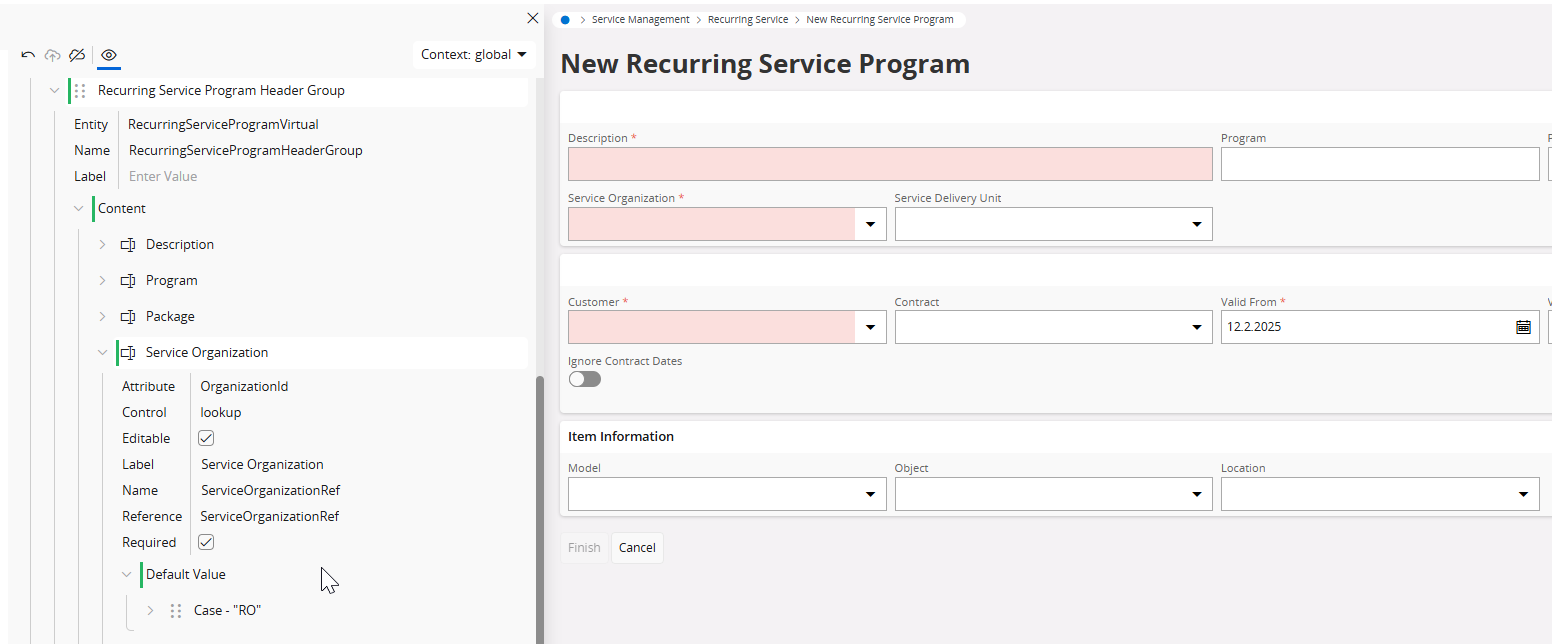
Task: Toggle the Ignore Contract Dates switch
Action: [585, 379]
